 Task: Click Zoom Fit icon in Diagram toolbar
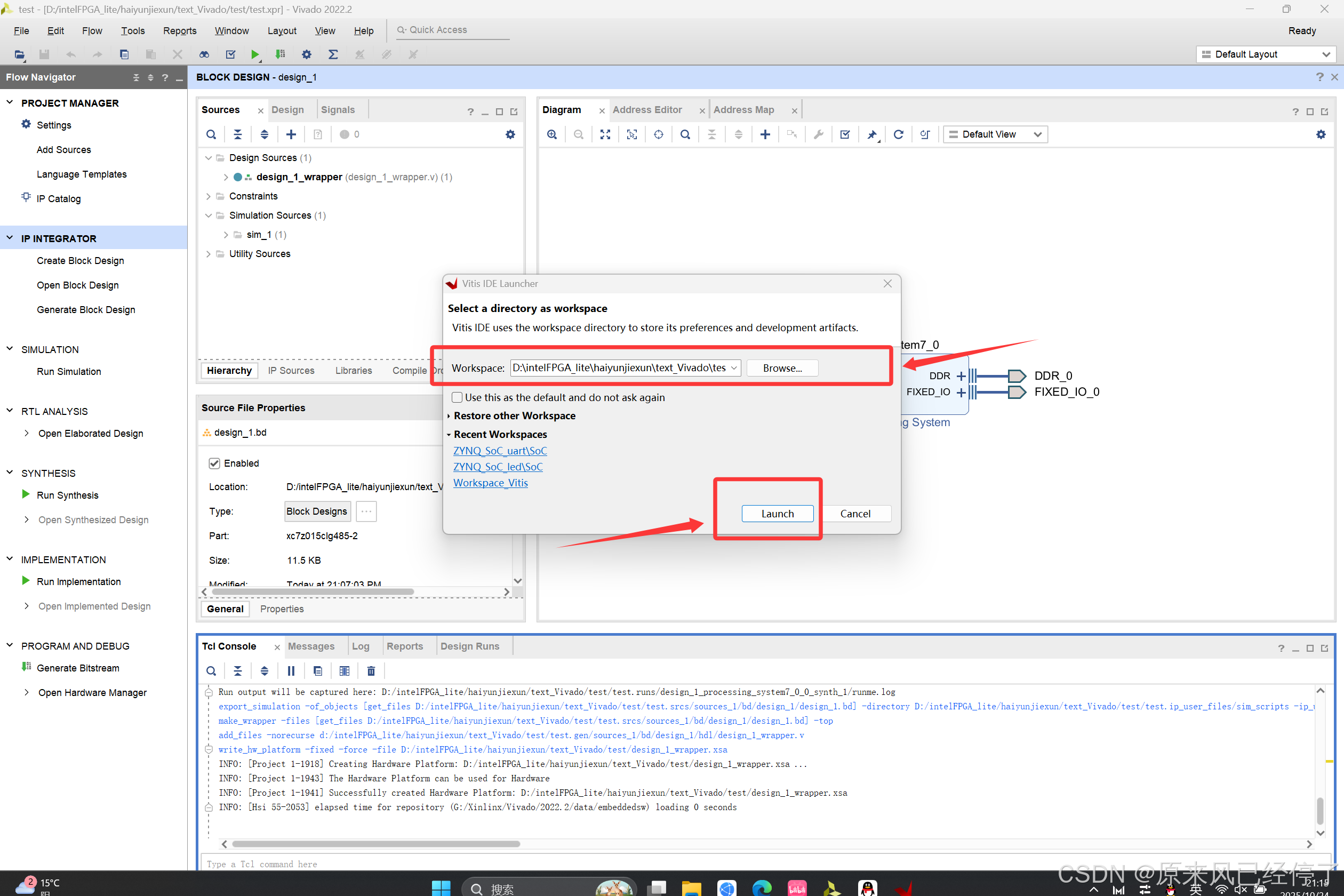tap(605, 134)
